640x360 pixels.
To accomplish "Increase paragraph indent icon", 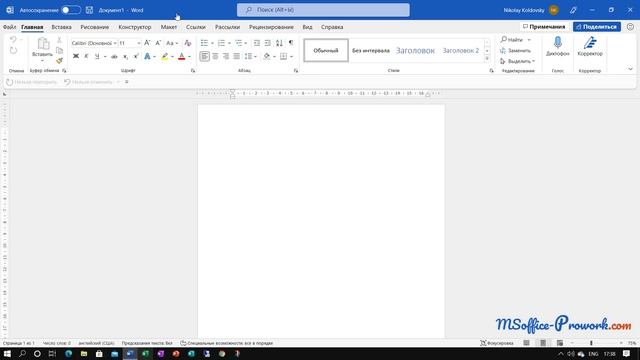I will pos(268,43).
